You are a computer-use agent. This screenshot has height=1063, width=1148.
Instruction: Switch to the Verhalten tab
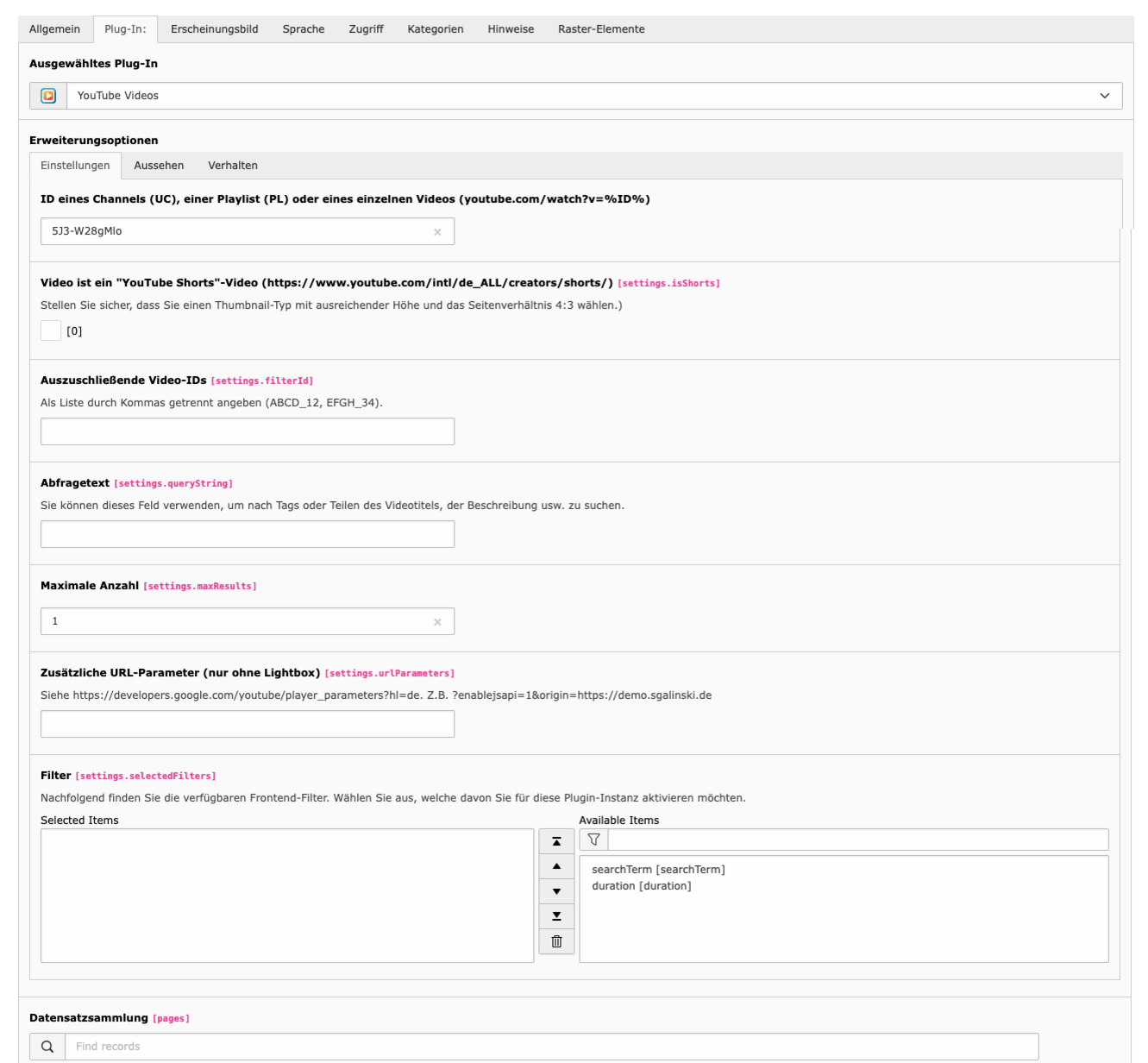coord(232,165)
